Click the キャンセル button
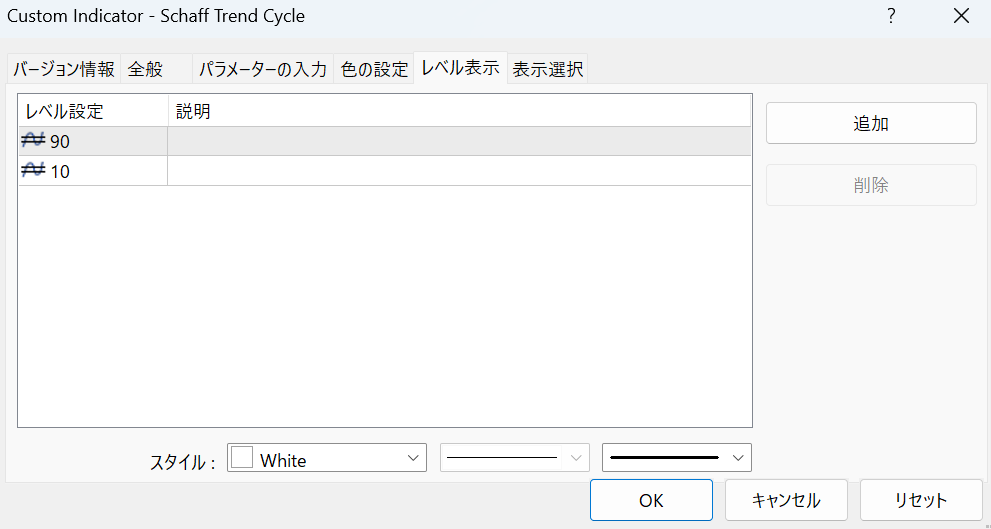 click(x=786, y=500)
